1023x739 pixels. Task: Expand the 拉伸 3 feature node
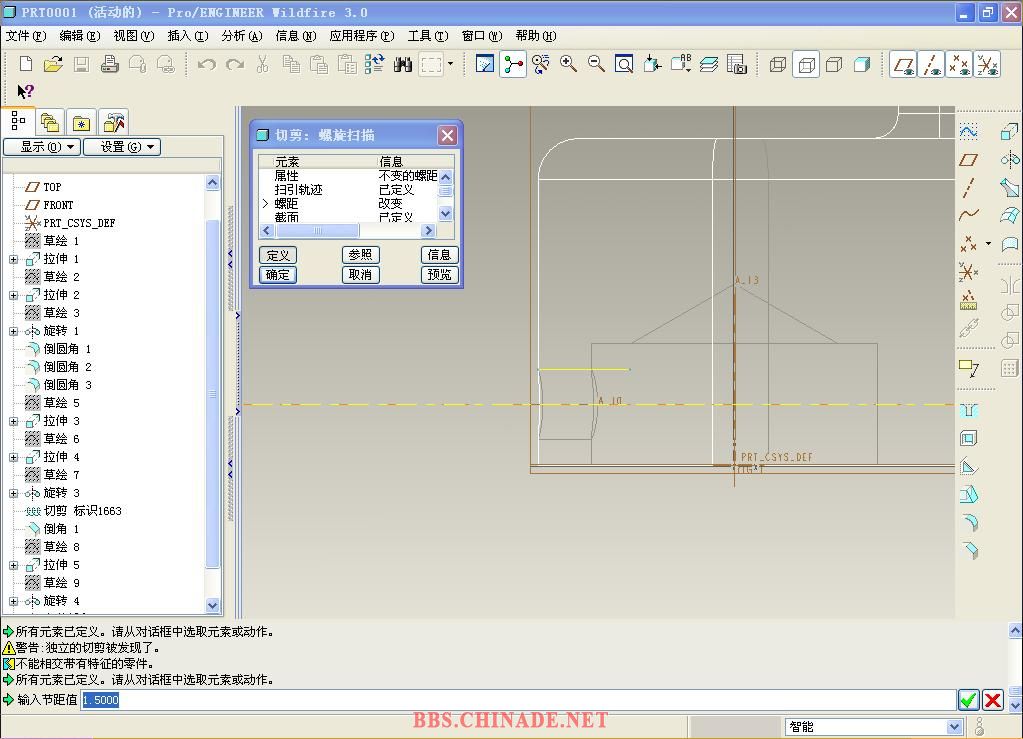pos(13,421)
